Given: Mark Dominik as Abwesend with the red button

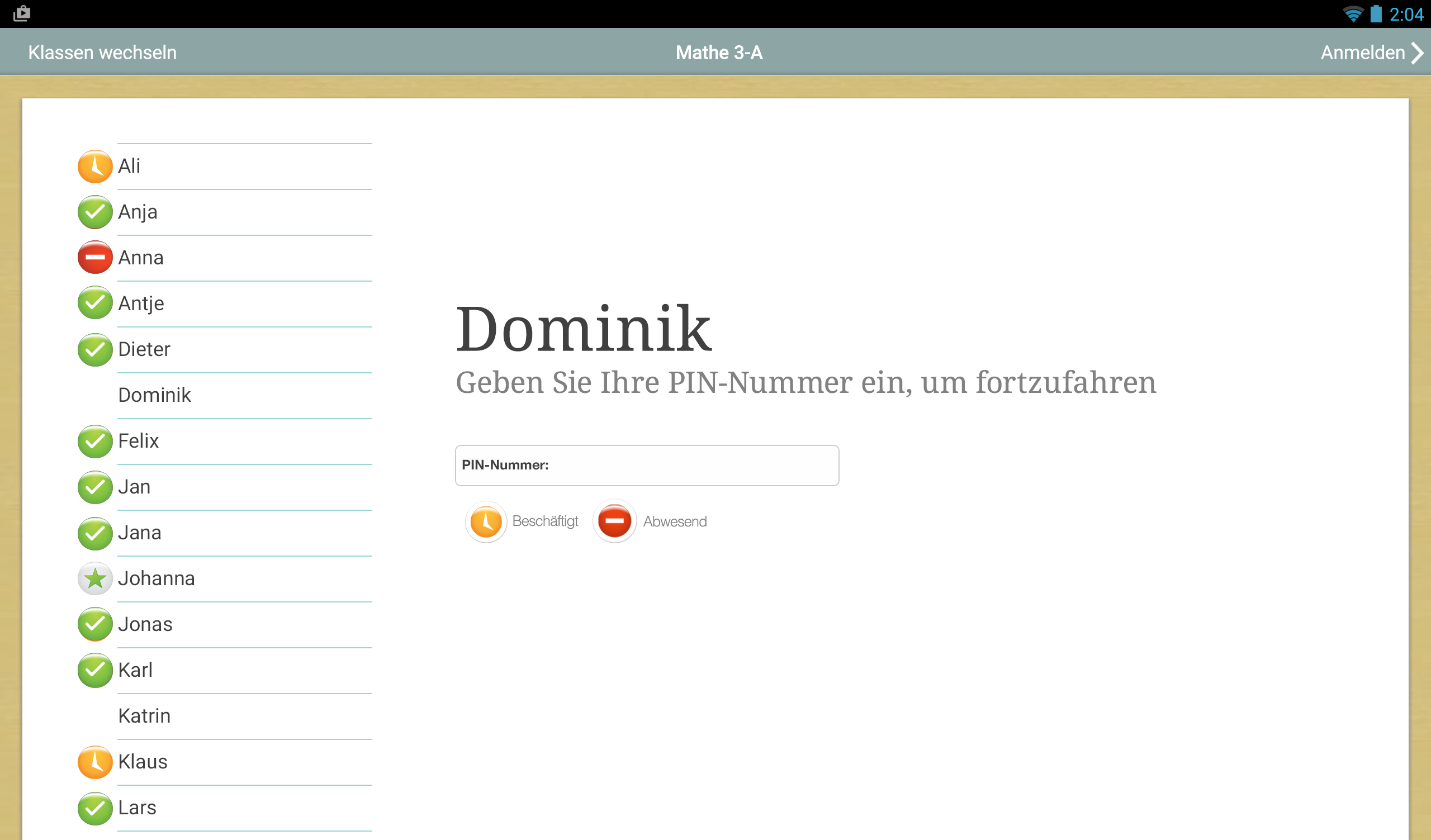Looking at the screenshot, I should 614,521.
